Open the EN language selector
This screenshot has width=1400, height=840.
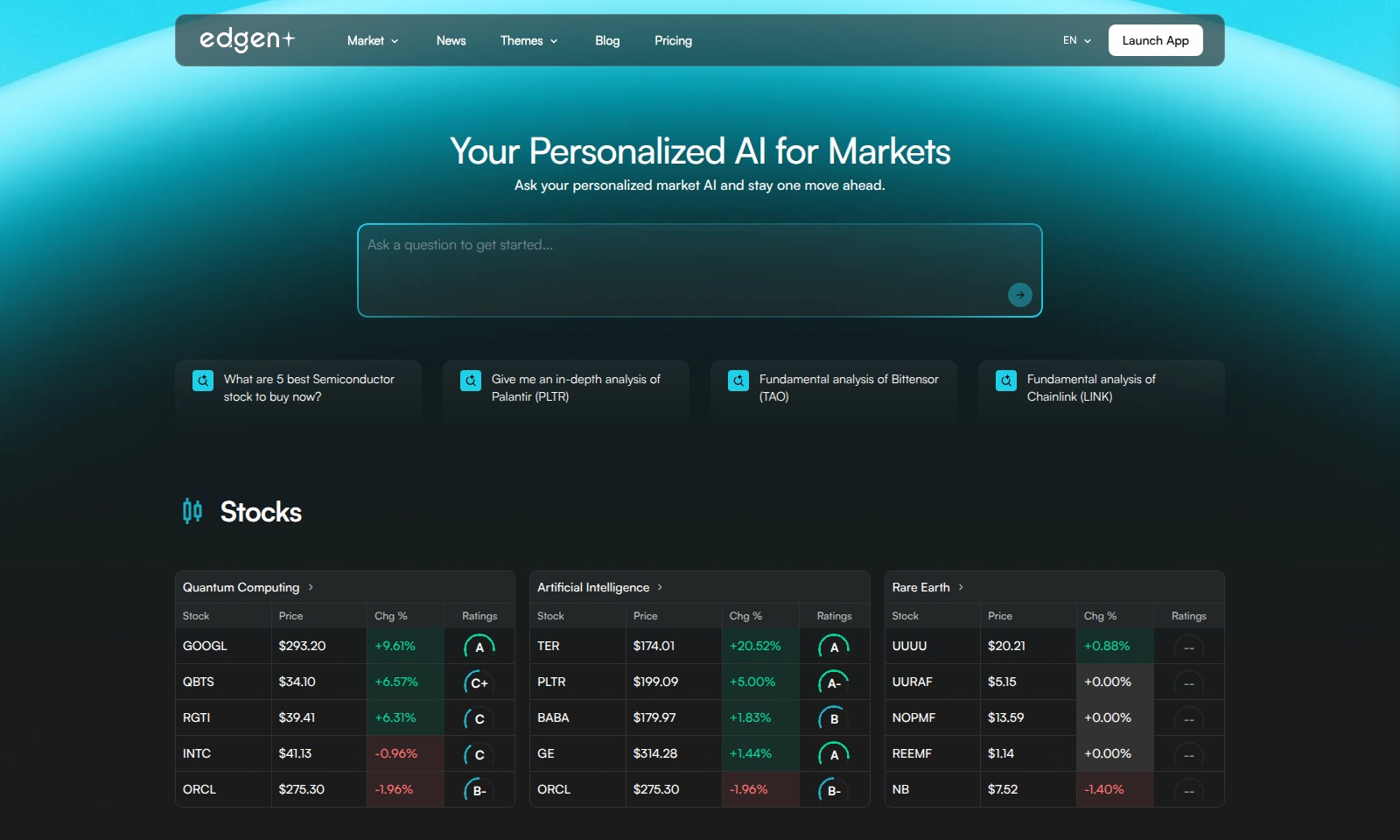tap(1077, 40)
